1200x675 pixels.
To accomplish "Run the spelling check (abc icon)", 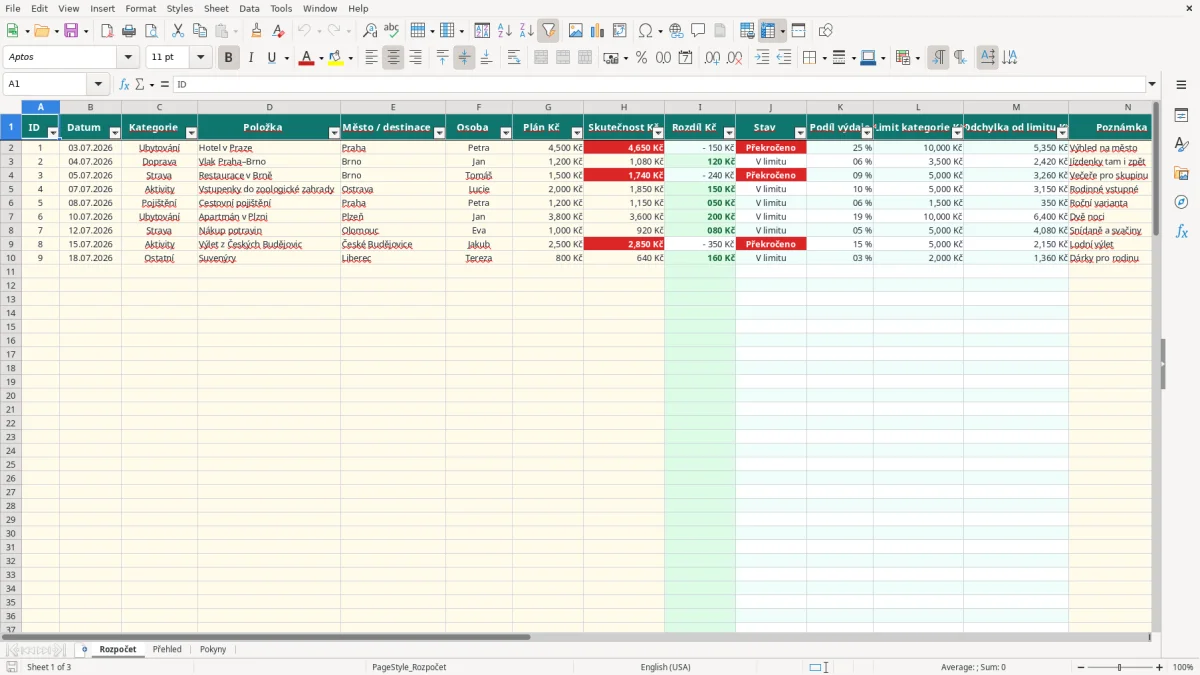I will pyautogui.click(x=392, y=31).
